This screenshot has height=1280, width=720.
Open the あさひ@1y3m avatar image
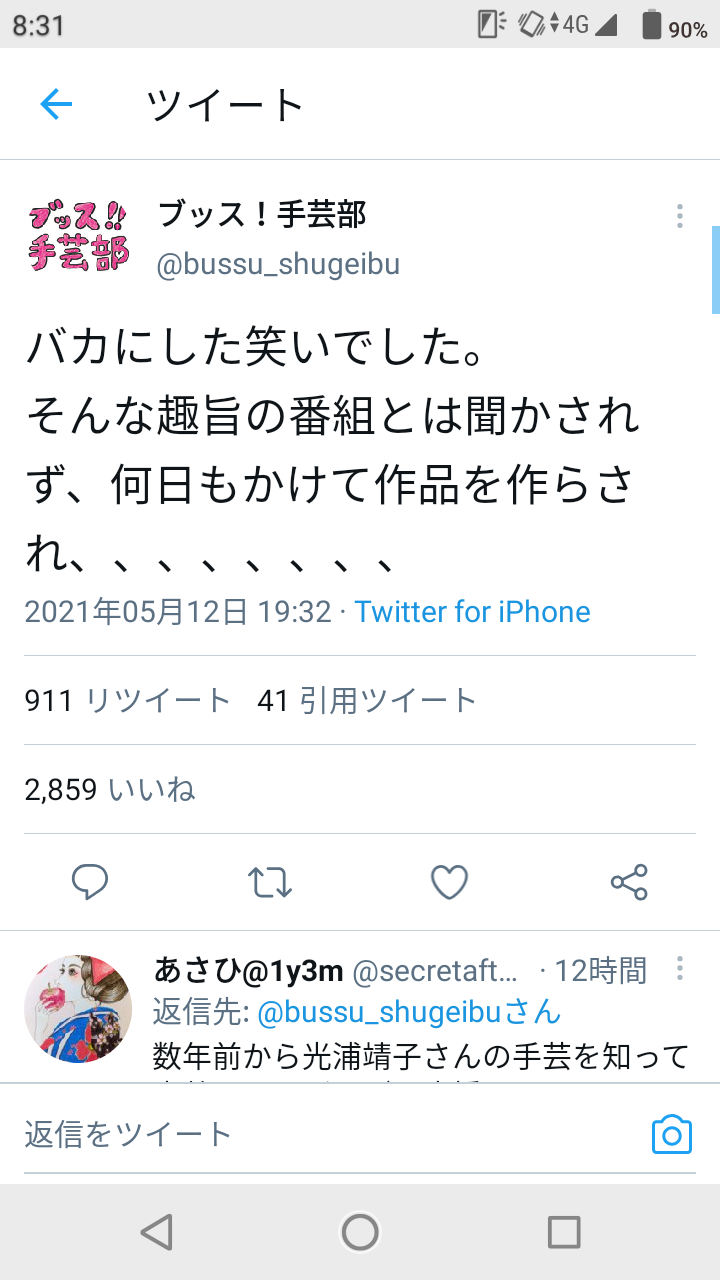[78, 1008]
